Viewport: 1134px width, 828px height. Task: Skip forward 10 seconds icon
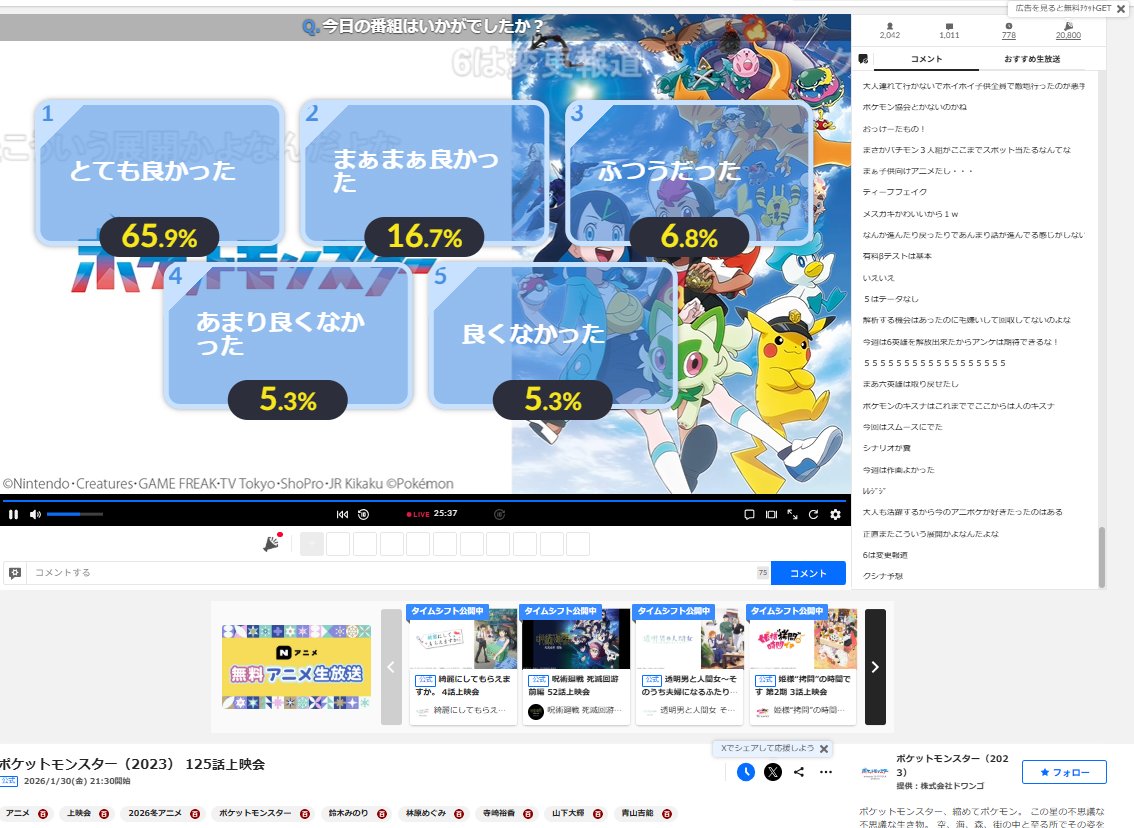[x=499, y=514]
